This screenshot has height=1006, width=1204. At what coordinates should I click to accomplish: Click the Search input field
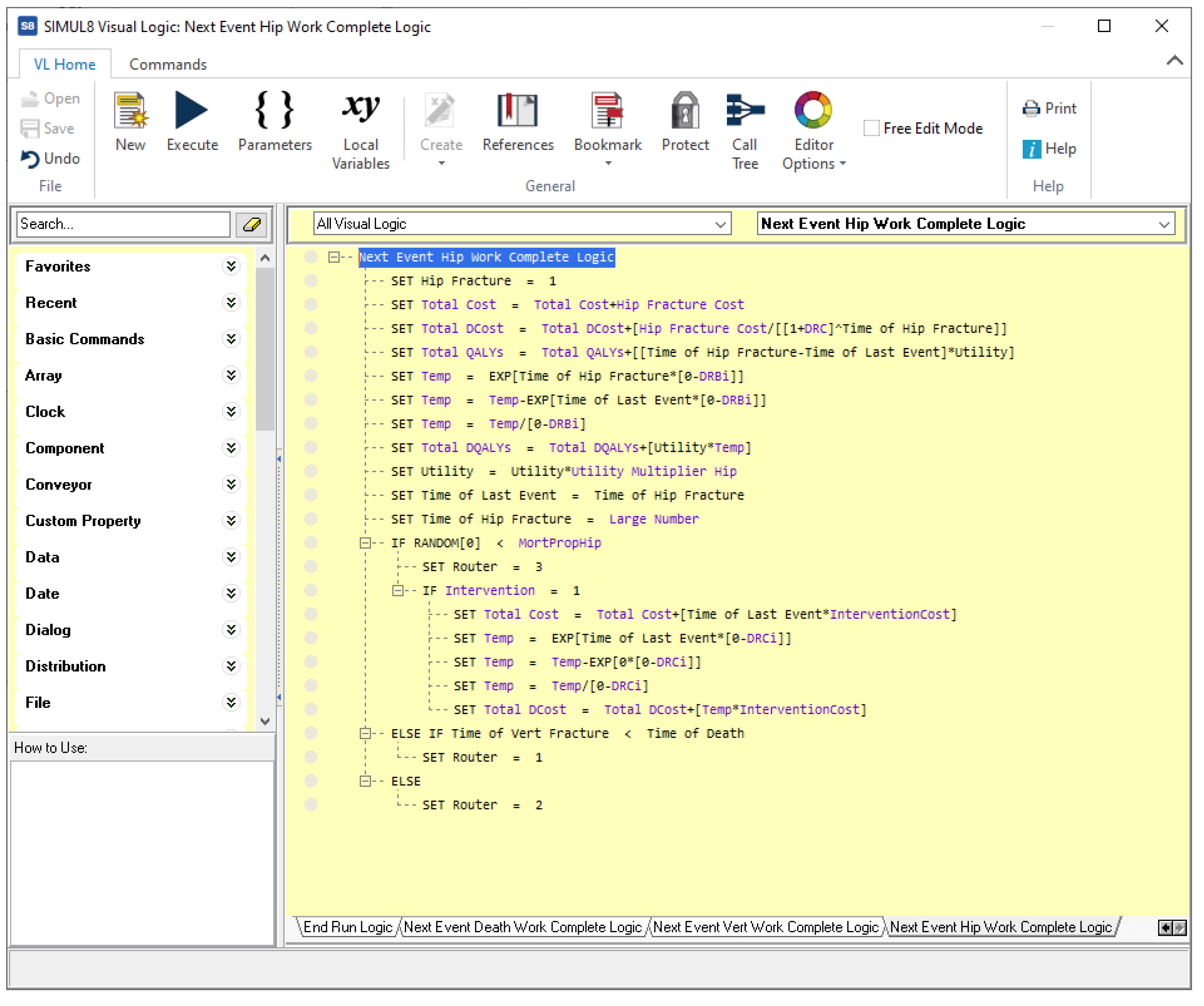pyautogui.click(x=123, y=224)
